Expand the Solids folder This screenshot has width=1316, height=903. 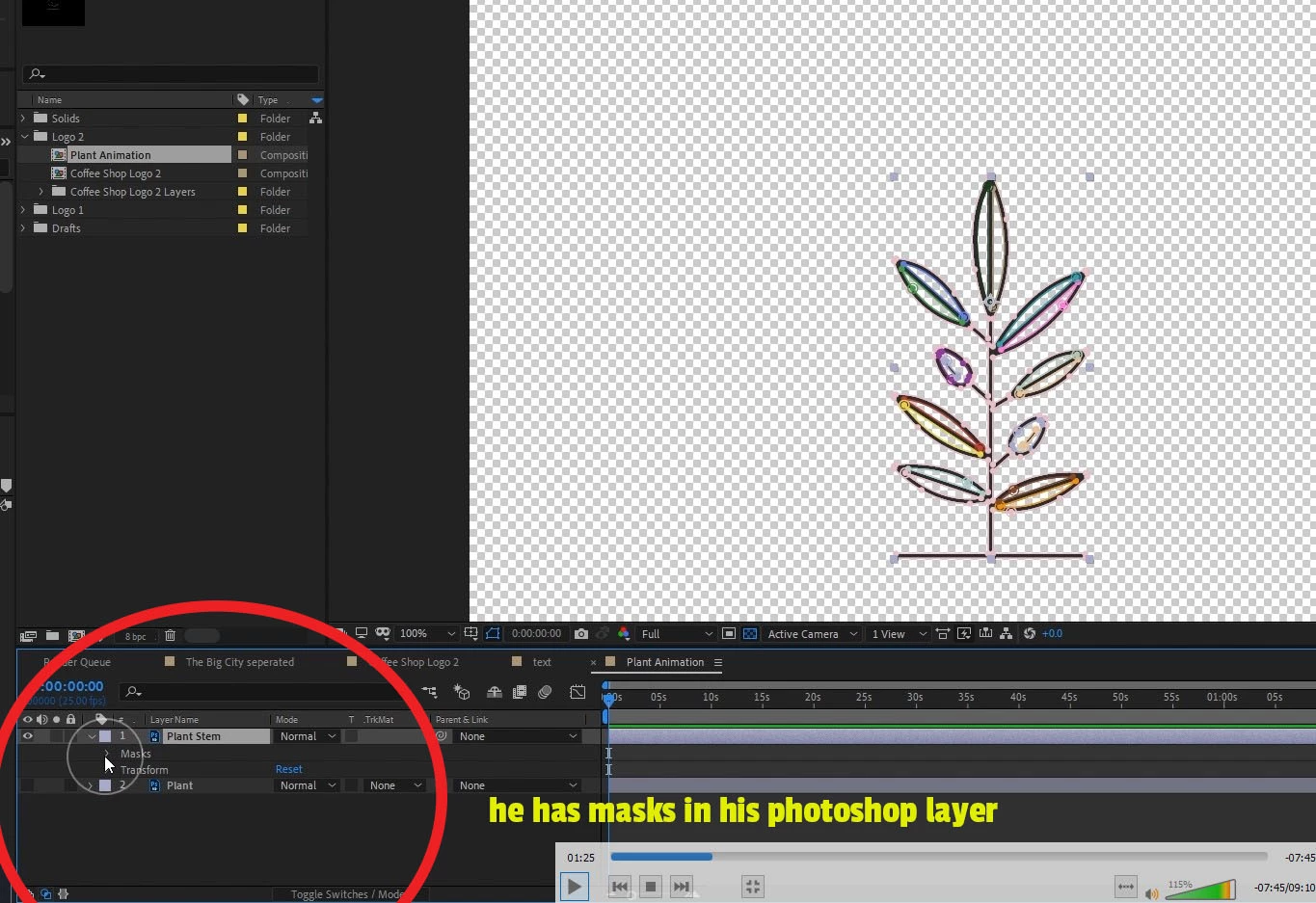(x=23, y=119)
